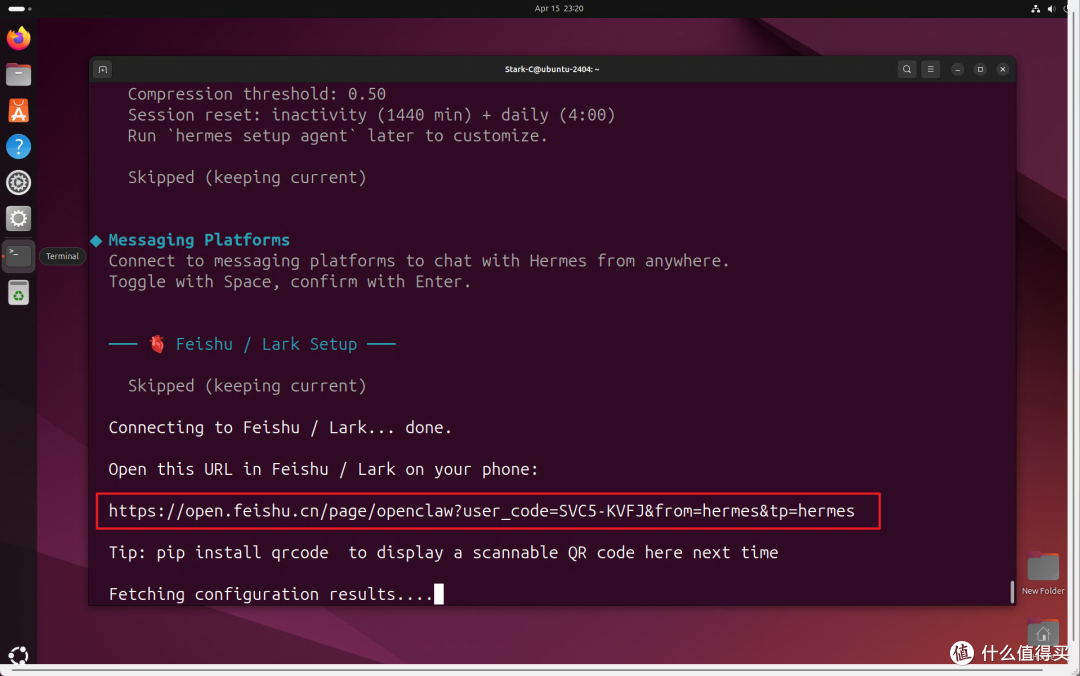
Task: Open the Home folder desktop icon
Action: 1043,632
